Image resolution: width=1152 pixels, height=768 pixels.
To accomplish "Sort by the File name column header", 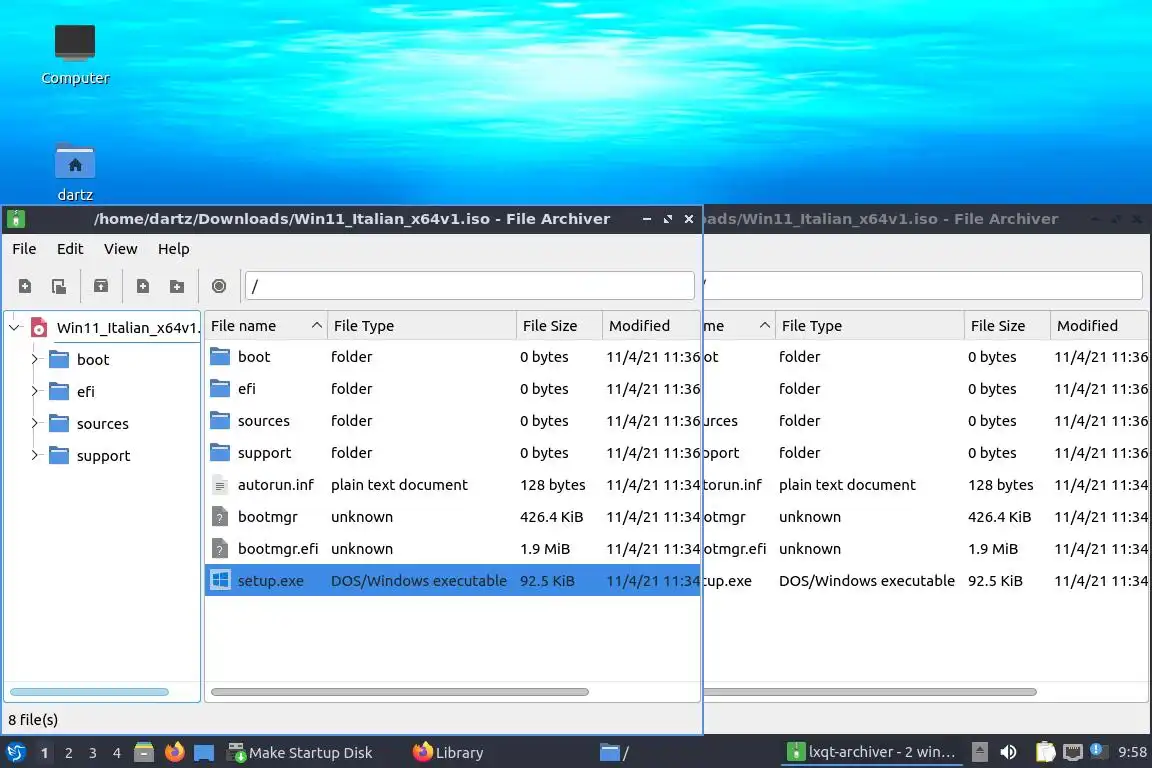I will [x=266, y=326].
